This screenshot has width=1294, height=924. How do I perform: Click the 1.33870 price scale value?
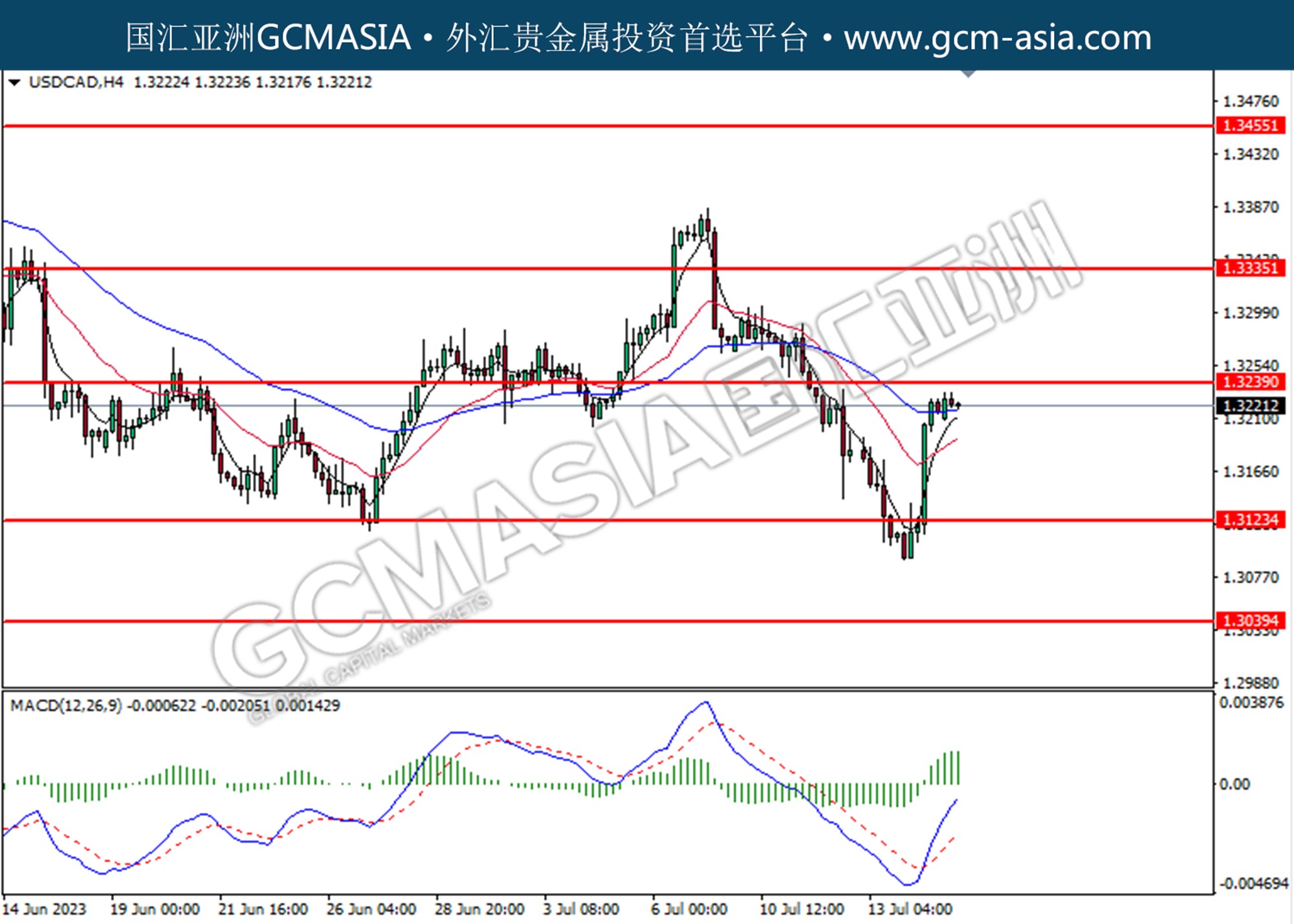[1250, 207]
